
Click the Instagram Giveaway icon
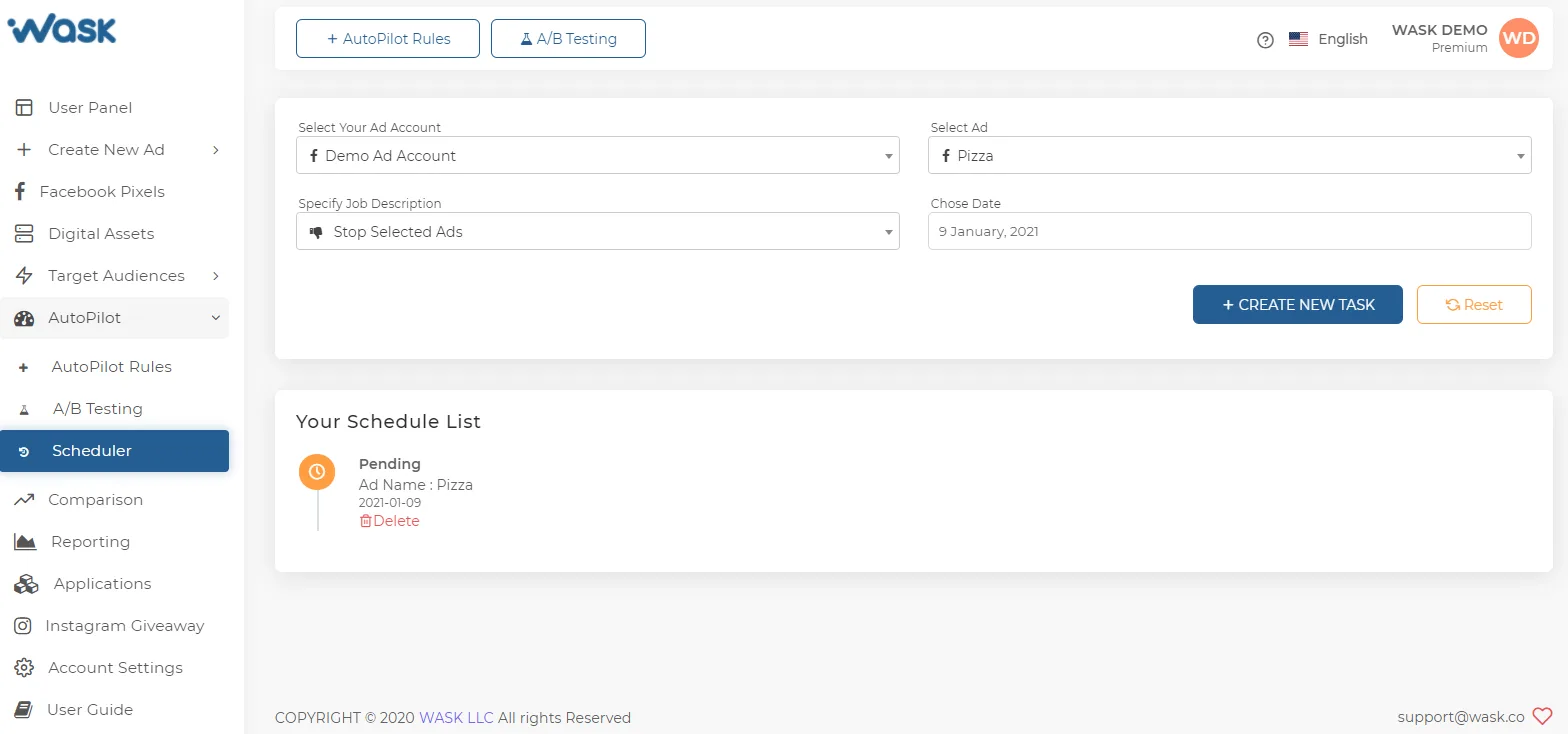(22, 626)
